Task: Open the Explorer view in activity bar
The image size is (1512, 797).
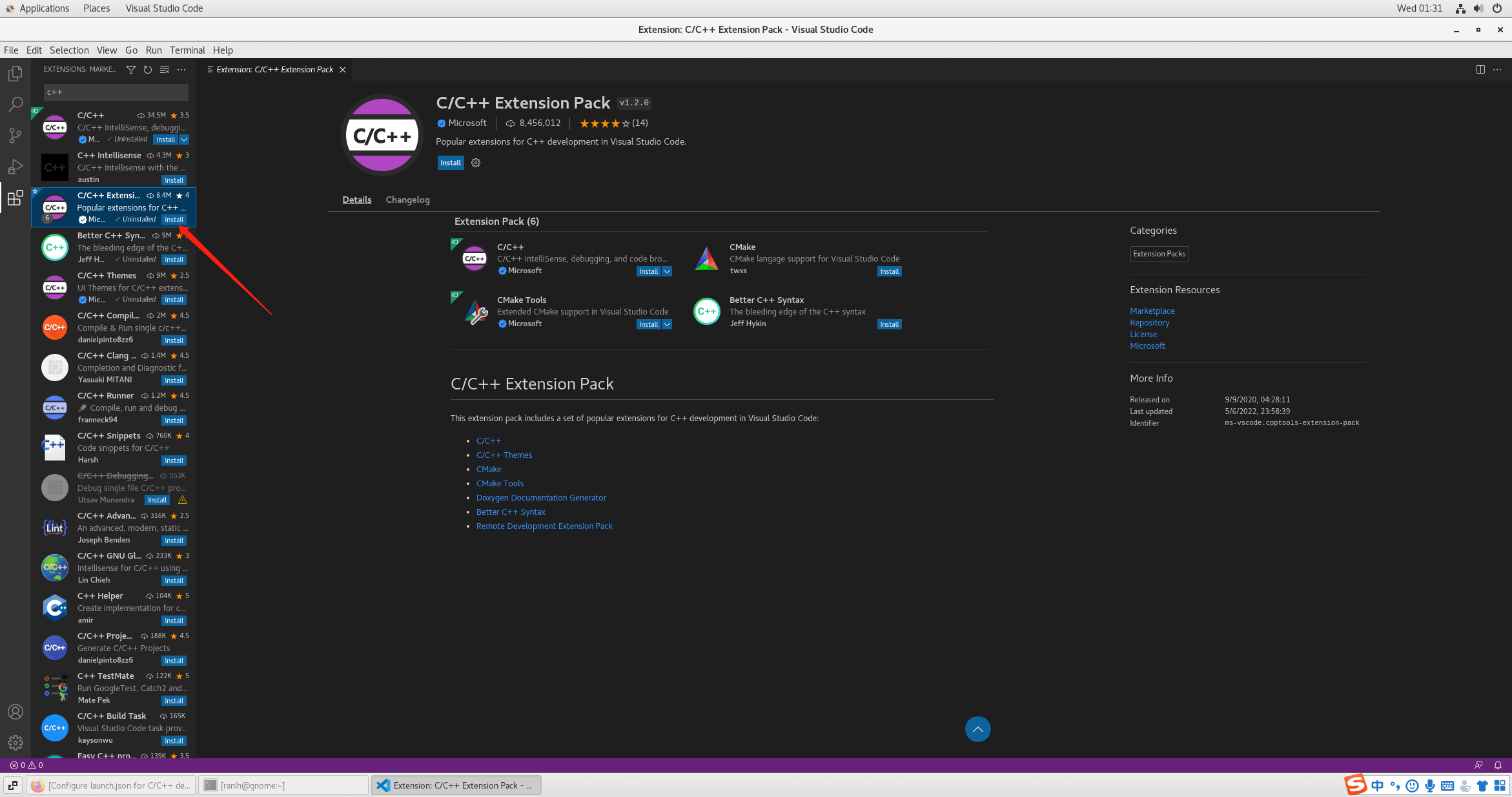Action: (15, 74)
